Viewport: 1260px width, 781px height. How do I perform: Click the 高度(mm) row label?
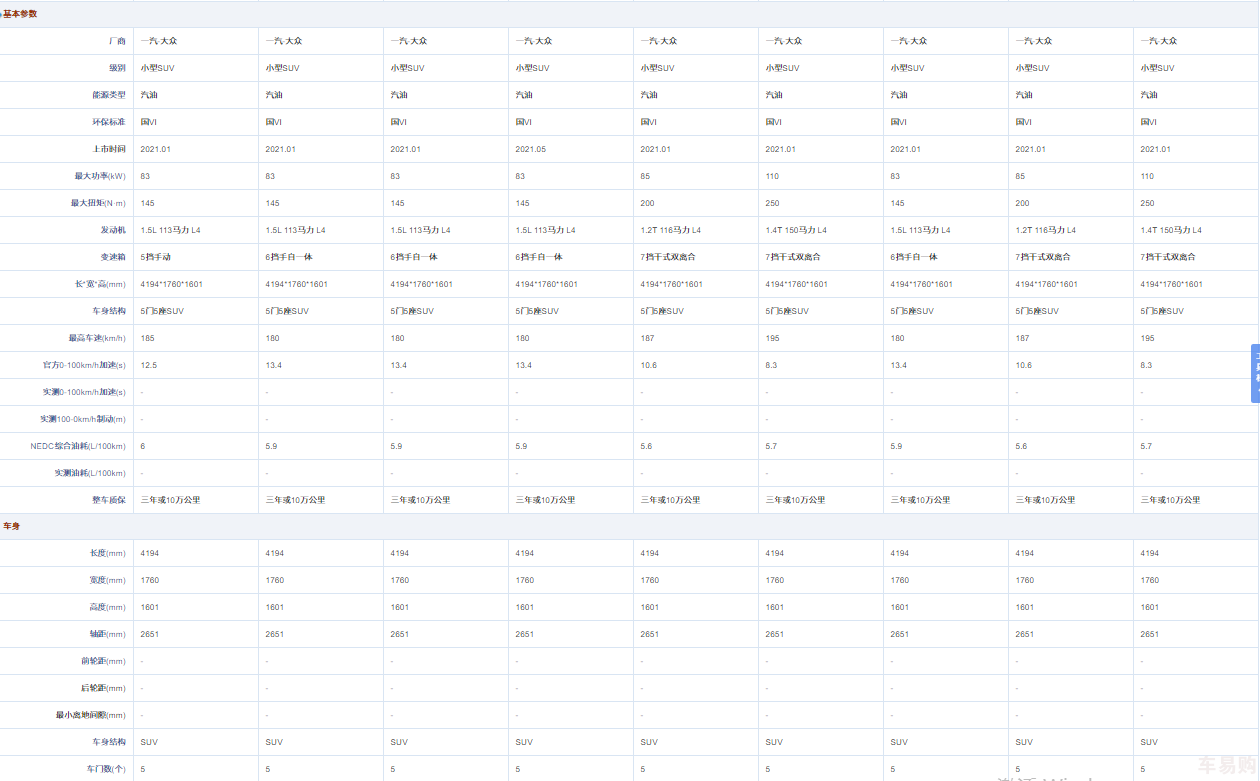pos(107,607)
